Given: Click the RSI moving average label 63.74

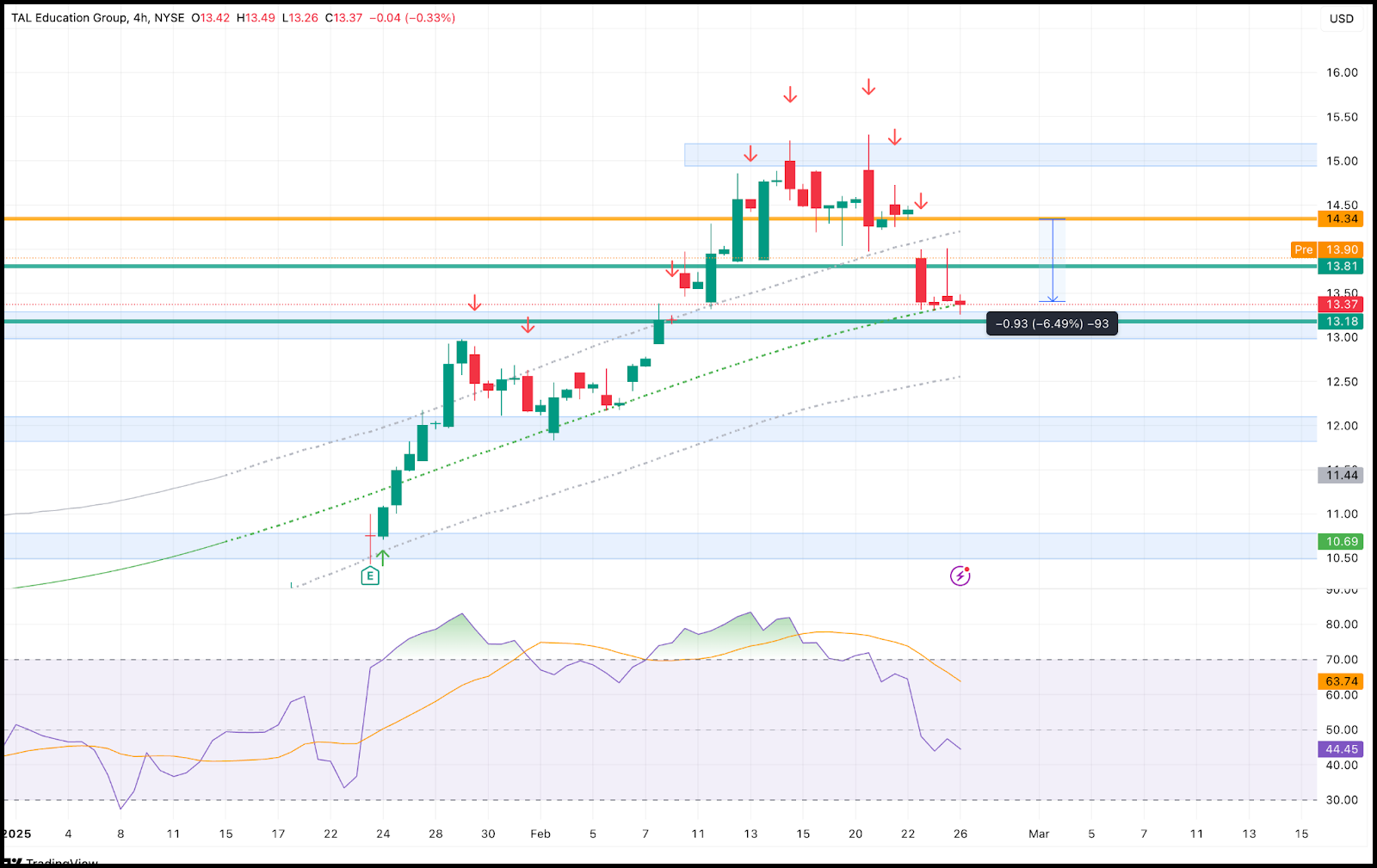Looking at the screenshot, I should click(x=1342, y=681).
